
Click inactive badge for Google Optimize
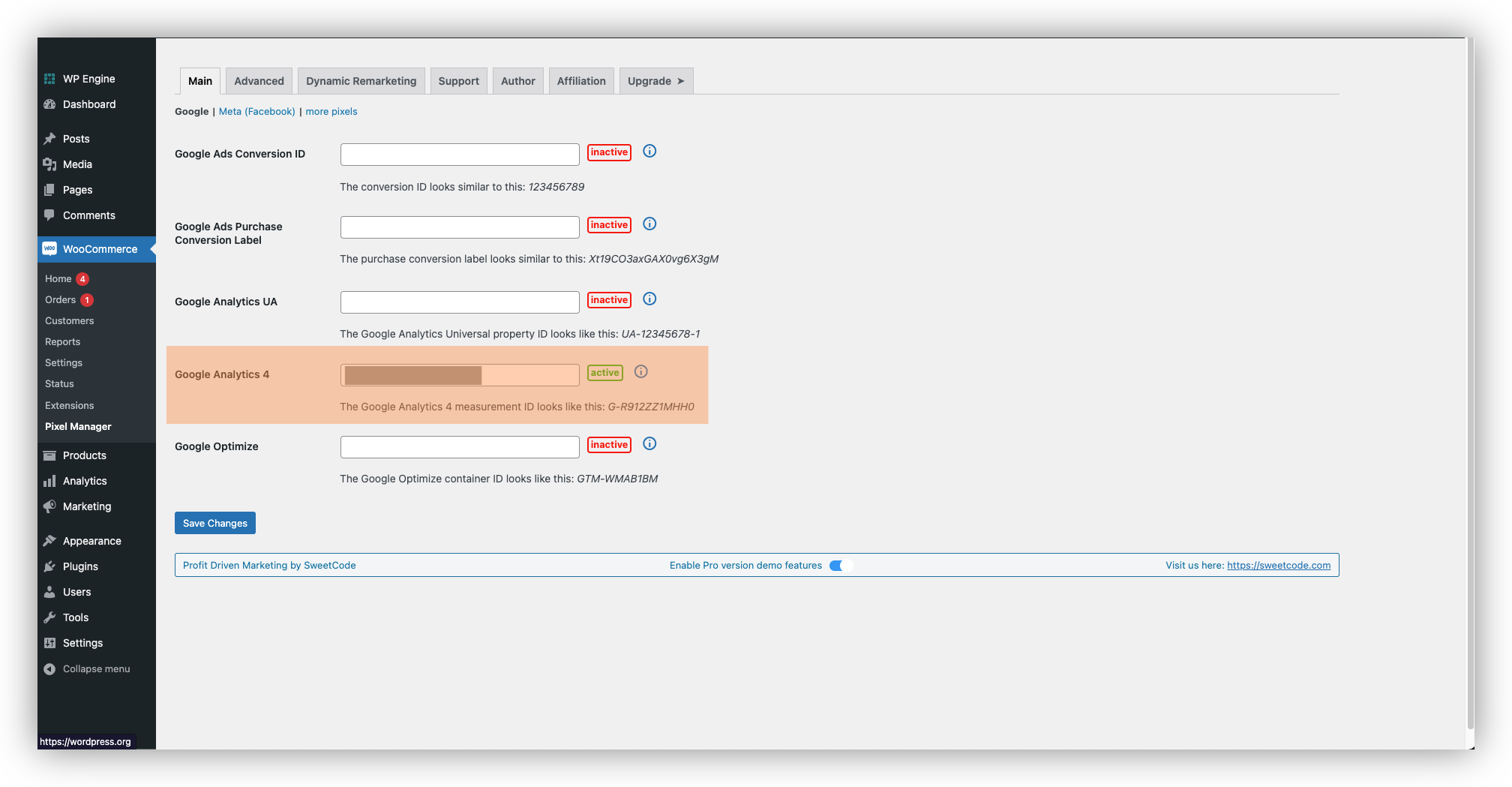click(609, 445)
